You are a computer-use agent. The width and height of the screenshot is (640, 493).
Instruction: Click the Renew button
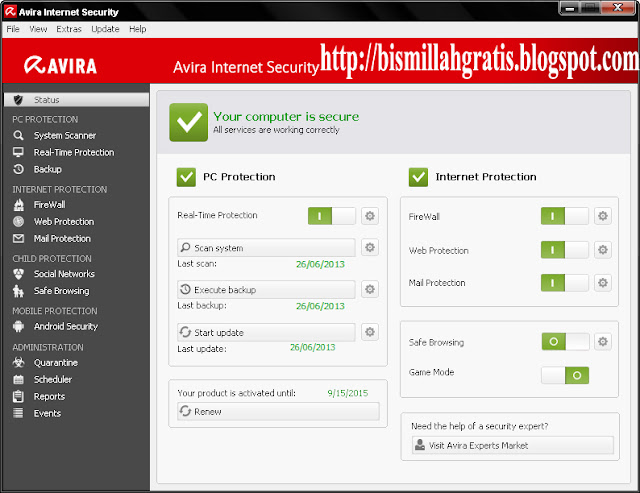pyautogui.click(x=278, y=411)
